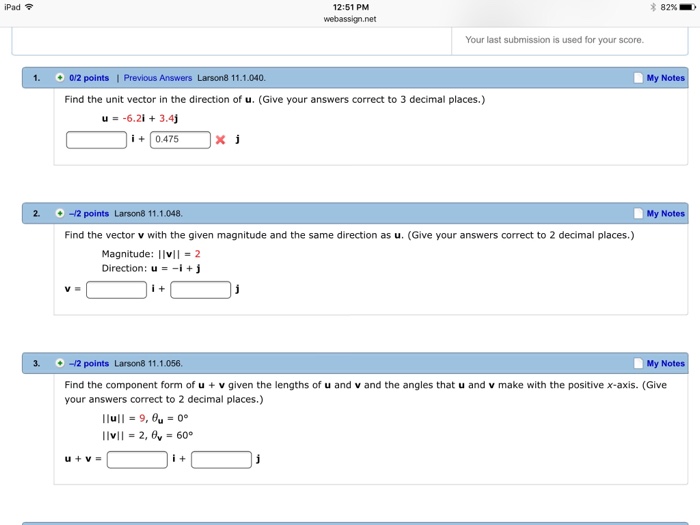Tap the 12:51 PM clock
Image resolution: width=700 pixels, height=525 pixels.
pos(351,7)
